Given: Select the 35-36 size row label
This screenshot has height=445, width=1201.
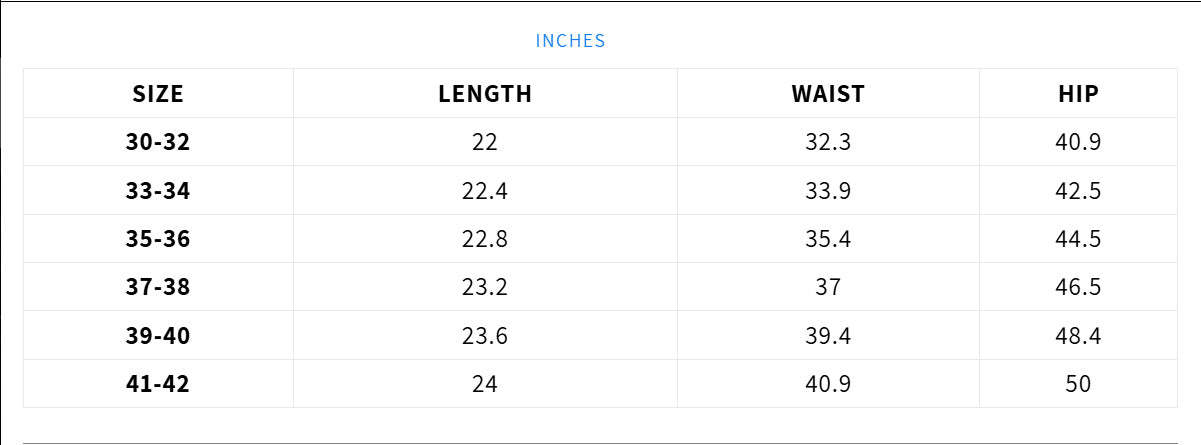Looking at the screenshot, I should coord(158,239).
